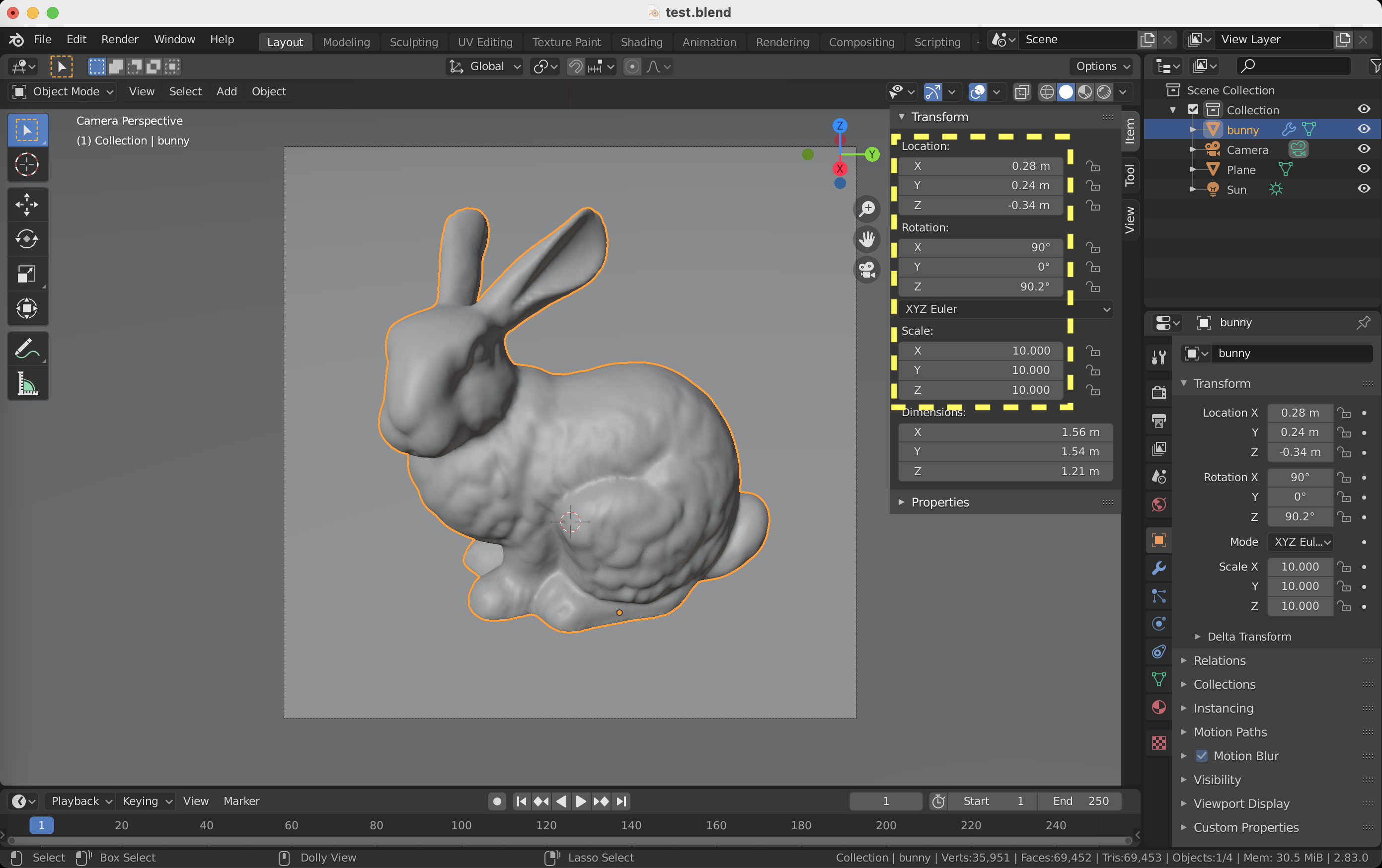Toggle camera view button in viewport

867,270
